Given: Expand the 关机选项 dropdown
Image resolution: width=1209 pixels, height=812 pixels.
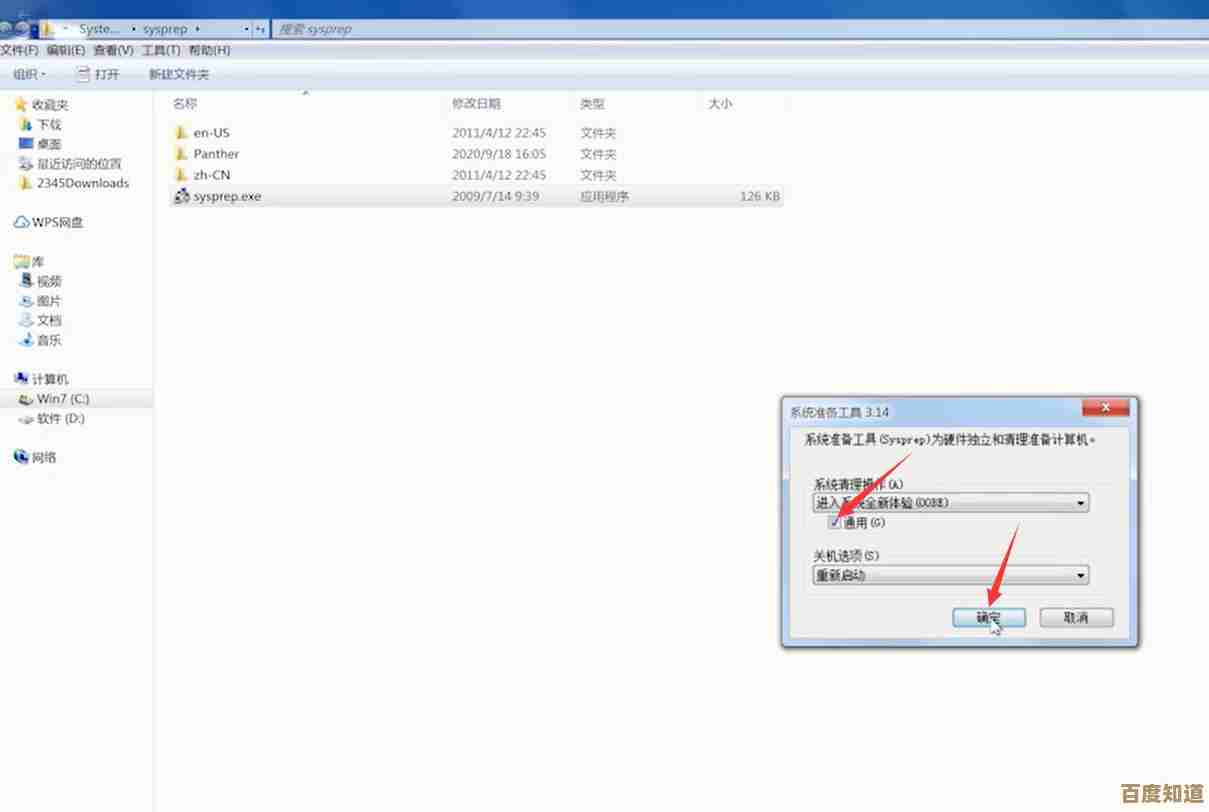Looking at the screenshot, I should [1080, 576].
